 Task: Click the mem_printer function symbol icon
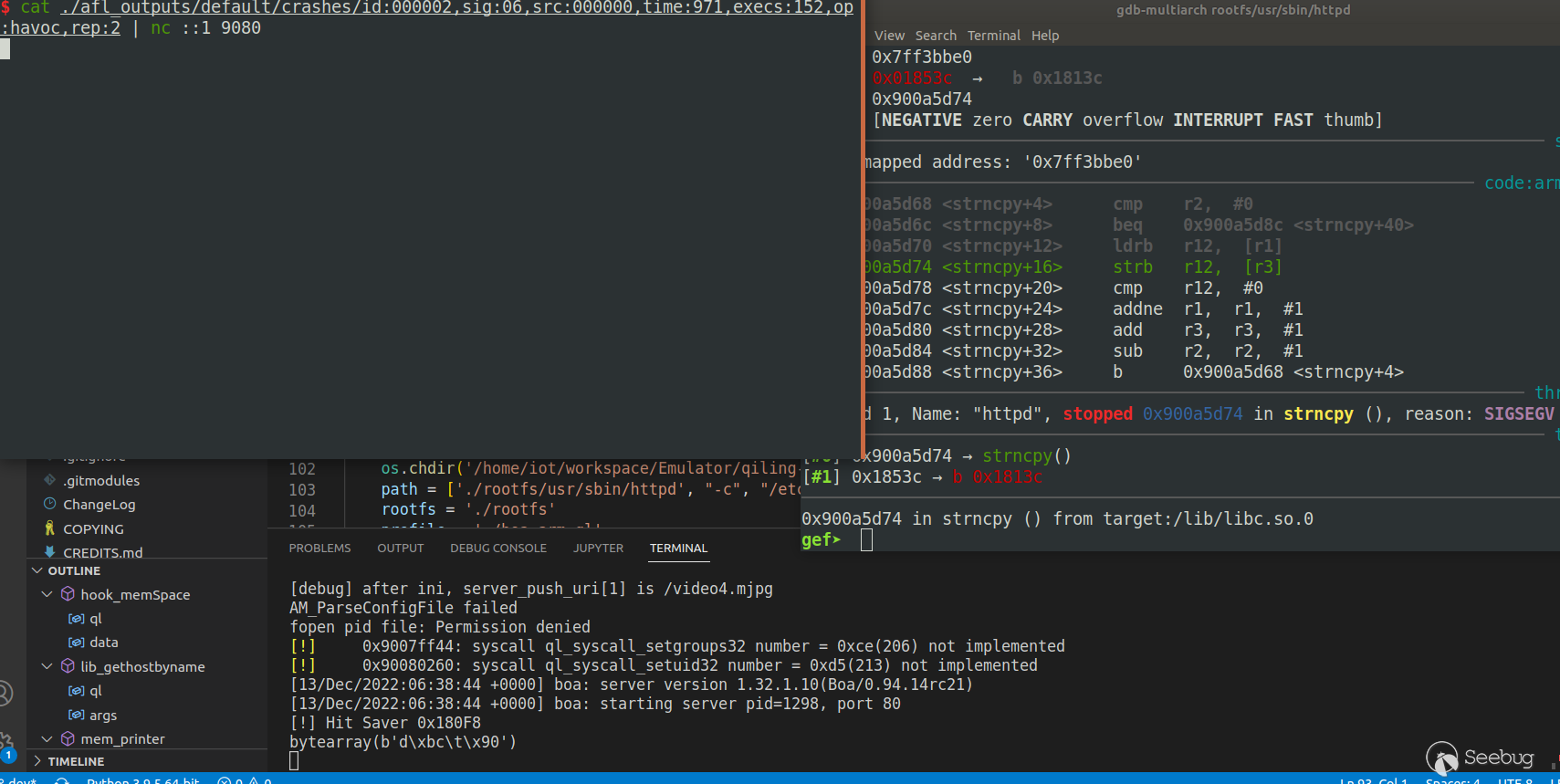[x=68, y=738]
